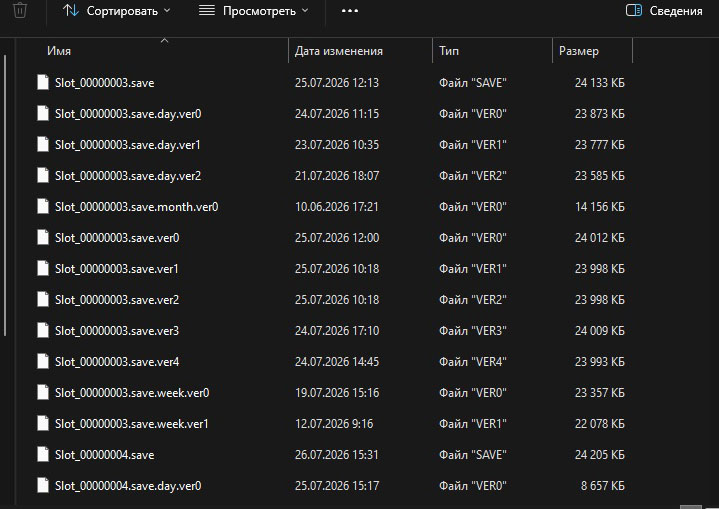The width and height of the screenshot is (719, 509).
Task: Select the Slot_00000003.save.month.ver0 file icon
Action: pos(43,206)
